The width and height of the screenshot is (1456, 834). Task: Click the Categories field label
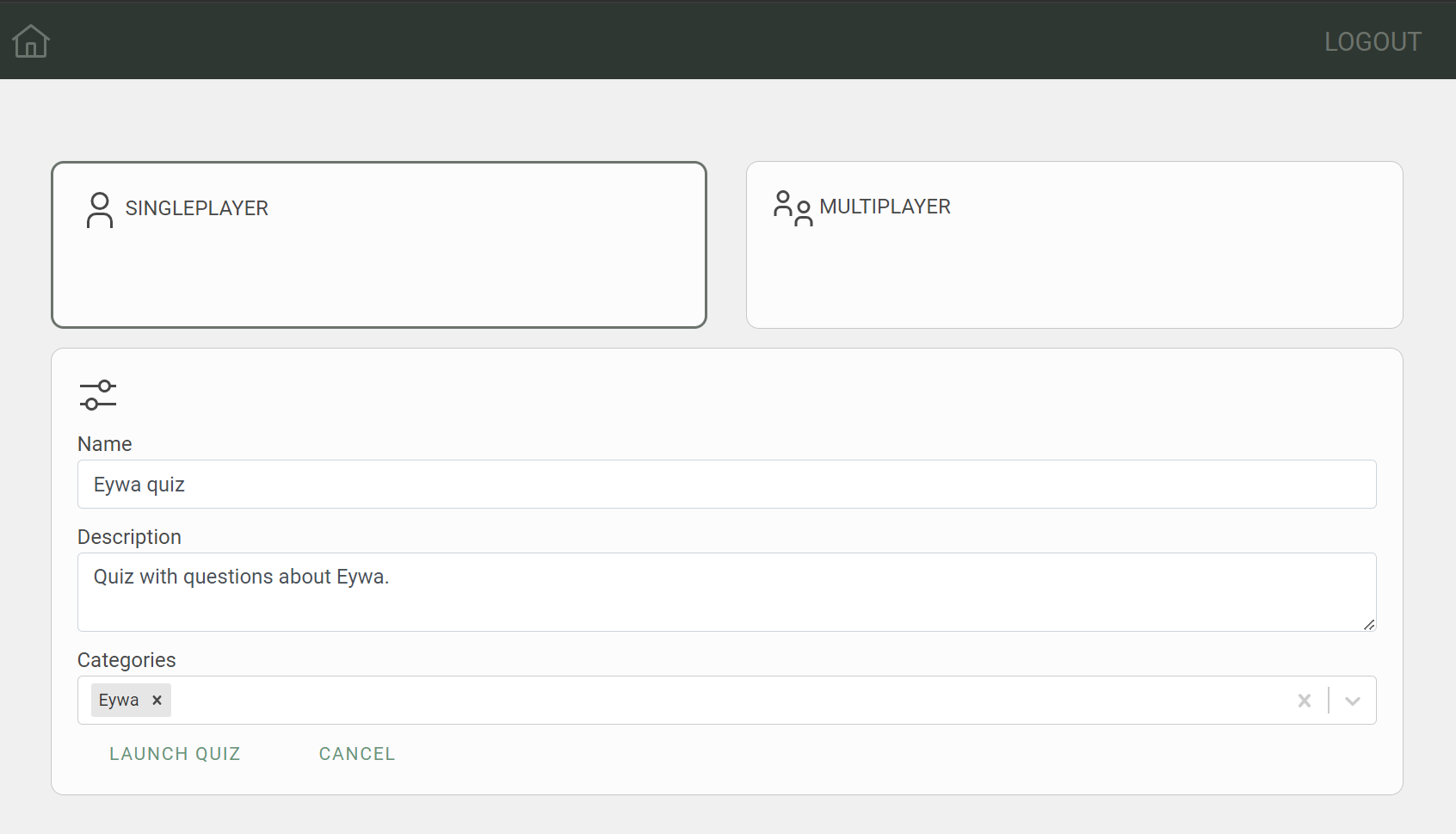point(126,660)
